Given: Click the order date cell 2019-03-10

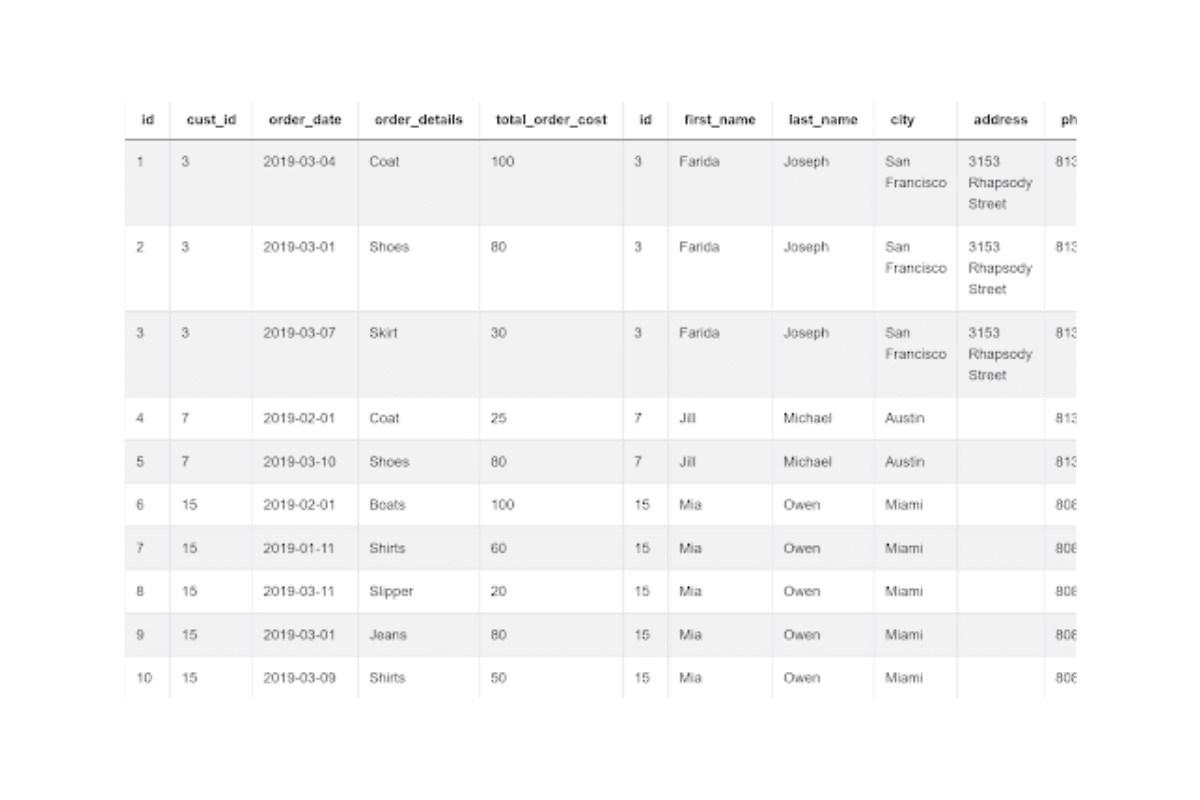Looking at the screenshot, I should (x=300, y=462).
